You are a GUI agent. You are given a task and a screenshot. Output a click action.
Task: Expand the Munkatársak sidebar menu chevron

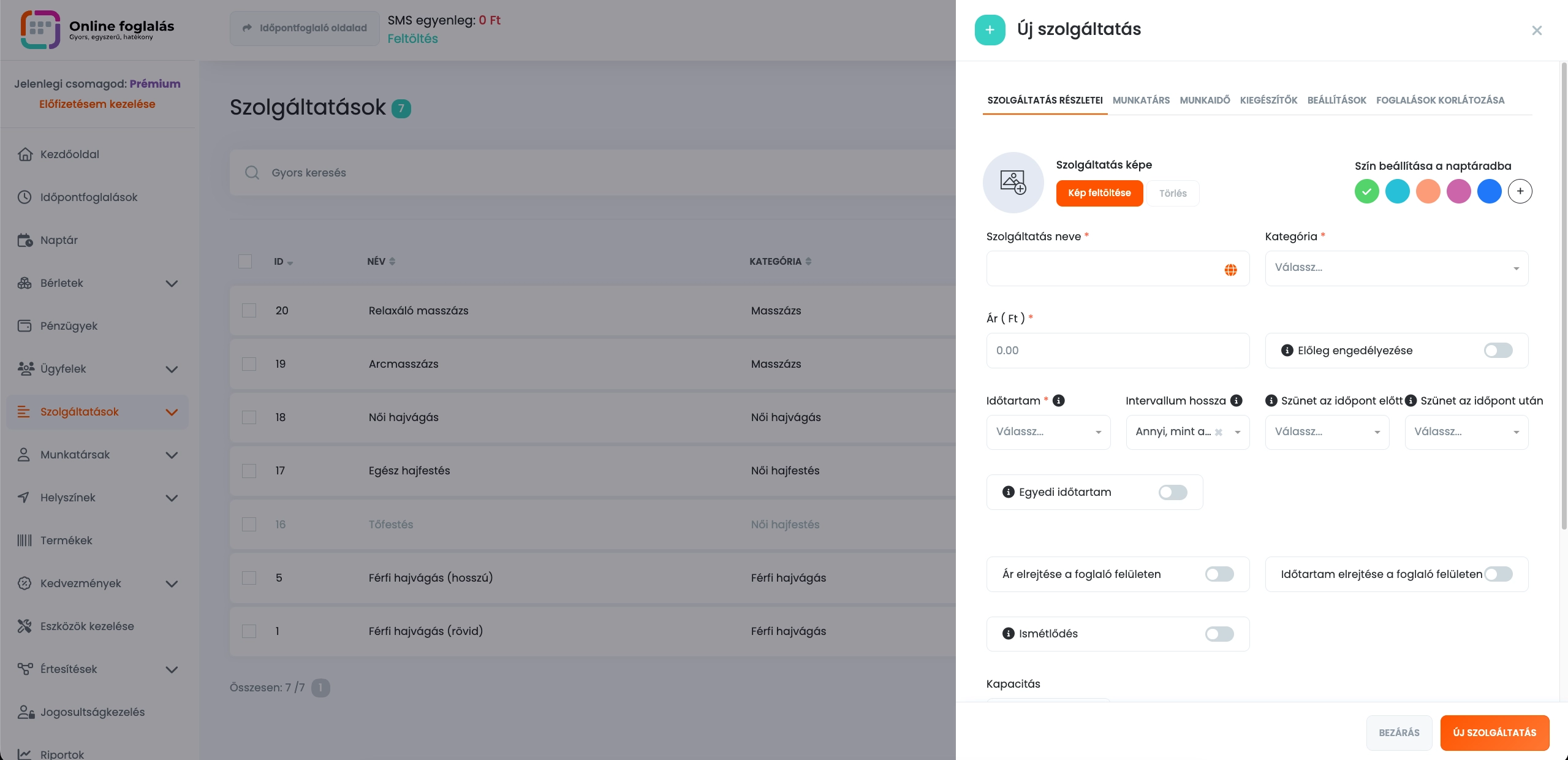pyautogui.click(x=172, y=455)
